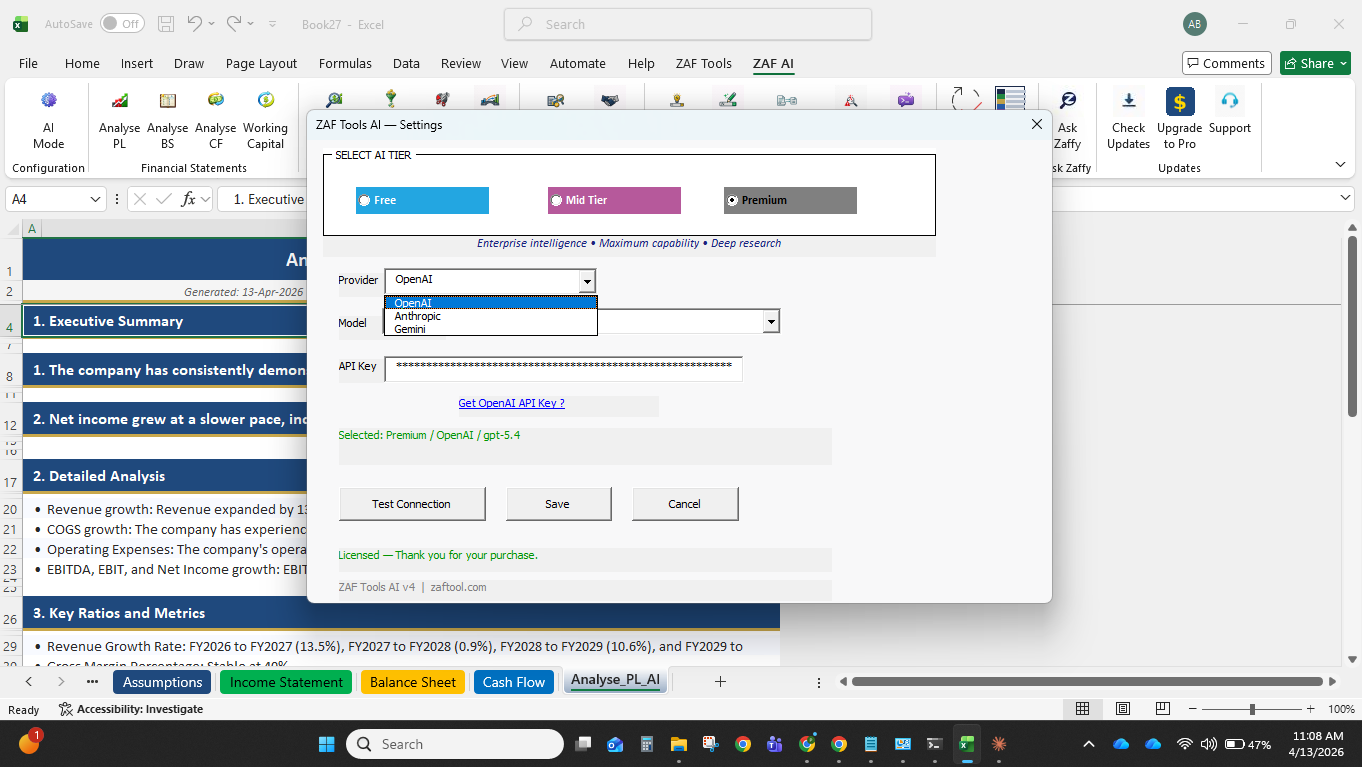The height and width of the screenshot is (767, 1362).
Task: Adjust the zoom slider handle
Action: click(x=1252, y=709)
